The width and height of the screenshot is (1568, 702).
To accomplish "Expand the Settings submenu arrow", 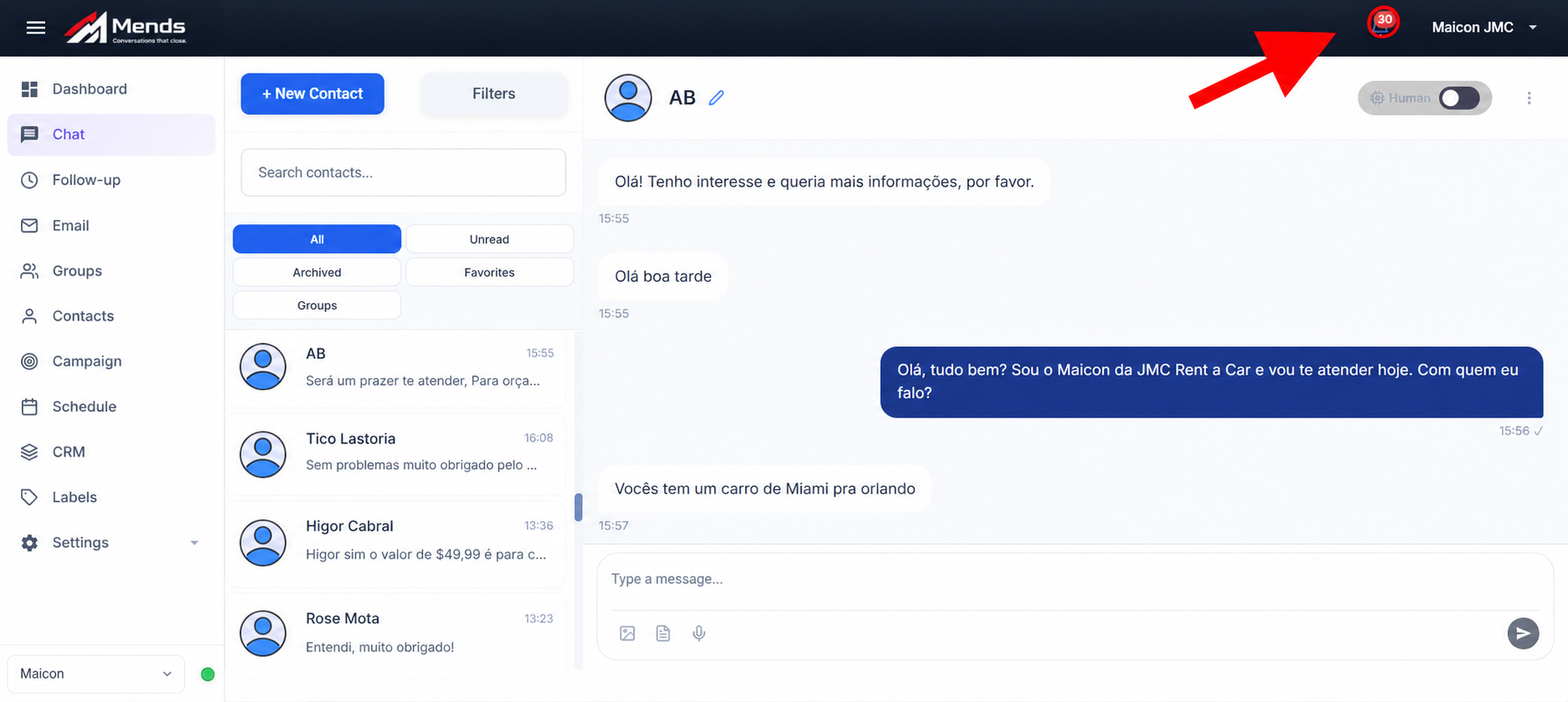I will click(194, 543).
